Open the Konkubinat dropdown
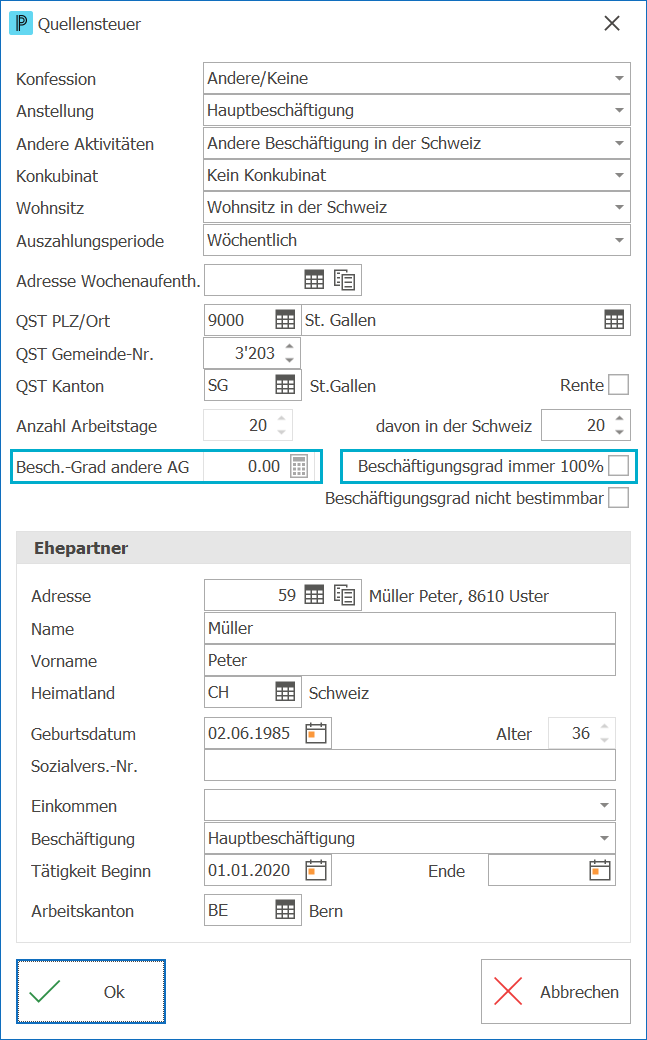Screen dimensions: 647x1040 [x=619, y=175]
